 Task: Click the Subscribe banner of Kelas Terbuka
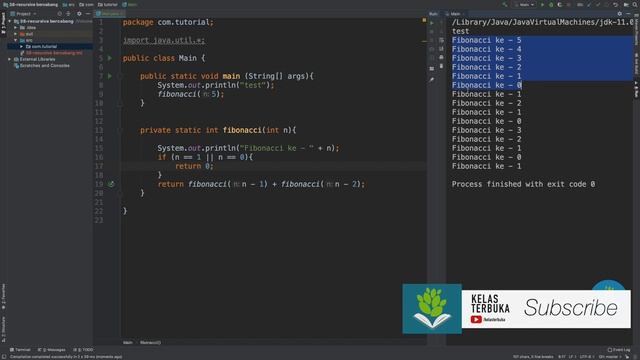546,309
